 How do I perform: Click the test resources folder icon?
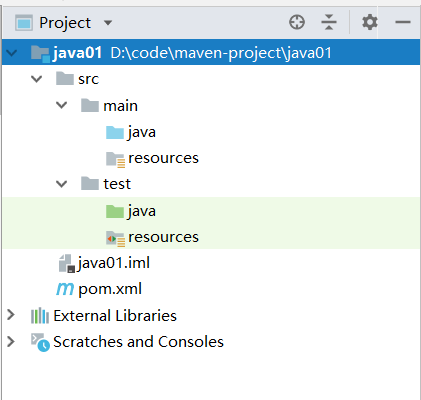[x=116, y=239]
